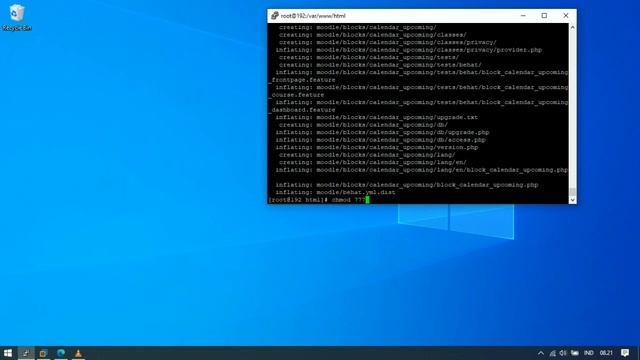
Task: Click the terminal scrollbar down arrow
Action: point(572,200)
